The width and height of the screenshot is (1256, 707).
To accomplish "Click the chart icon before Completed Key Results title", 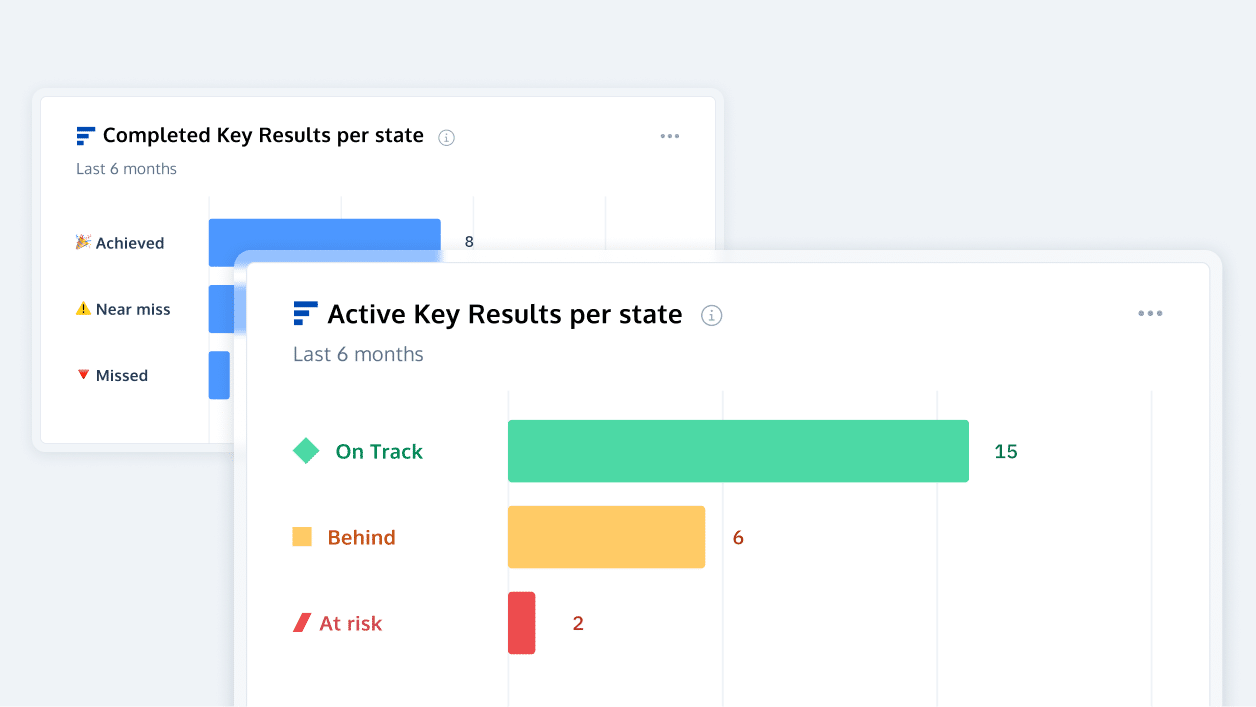I will click(x=86, y=136).
